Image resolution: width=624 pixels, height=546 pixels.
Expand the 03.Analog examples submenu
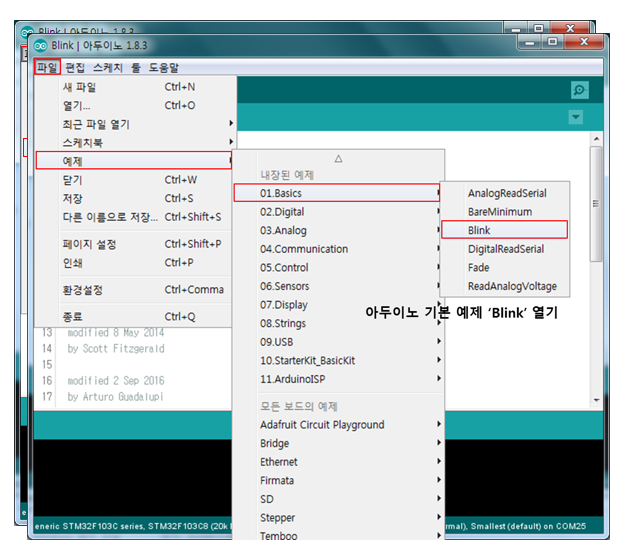coord(338,230)
